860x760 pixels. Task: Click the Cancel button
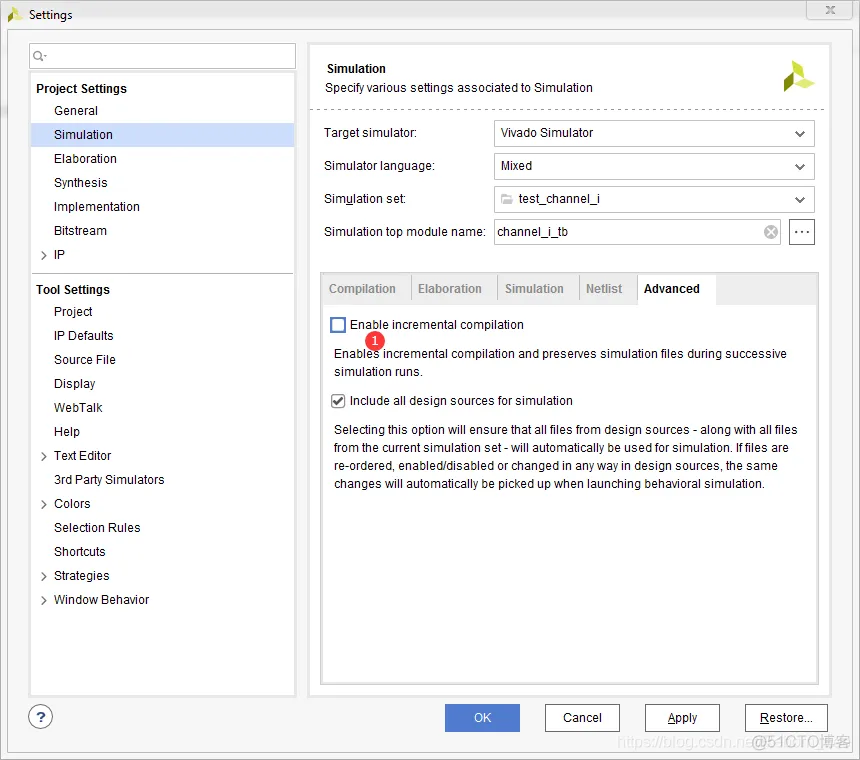(x=582, y=718)
